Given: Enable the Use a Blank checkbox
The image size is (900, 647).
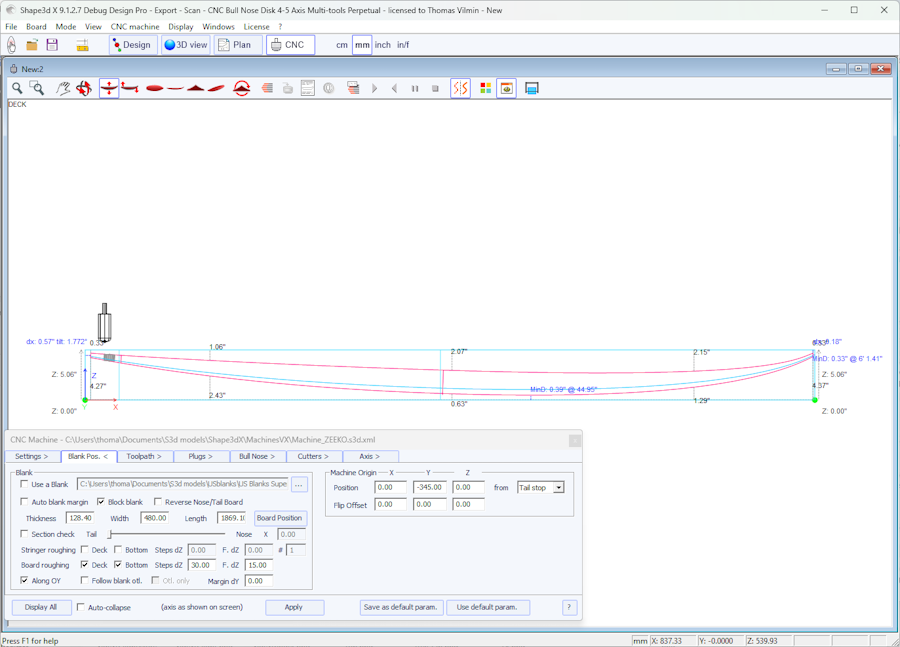Looking at the screenshot, I should (25, 484).
